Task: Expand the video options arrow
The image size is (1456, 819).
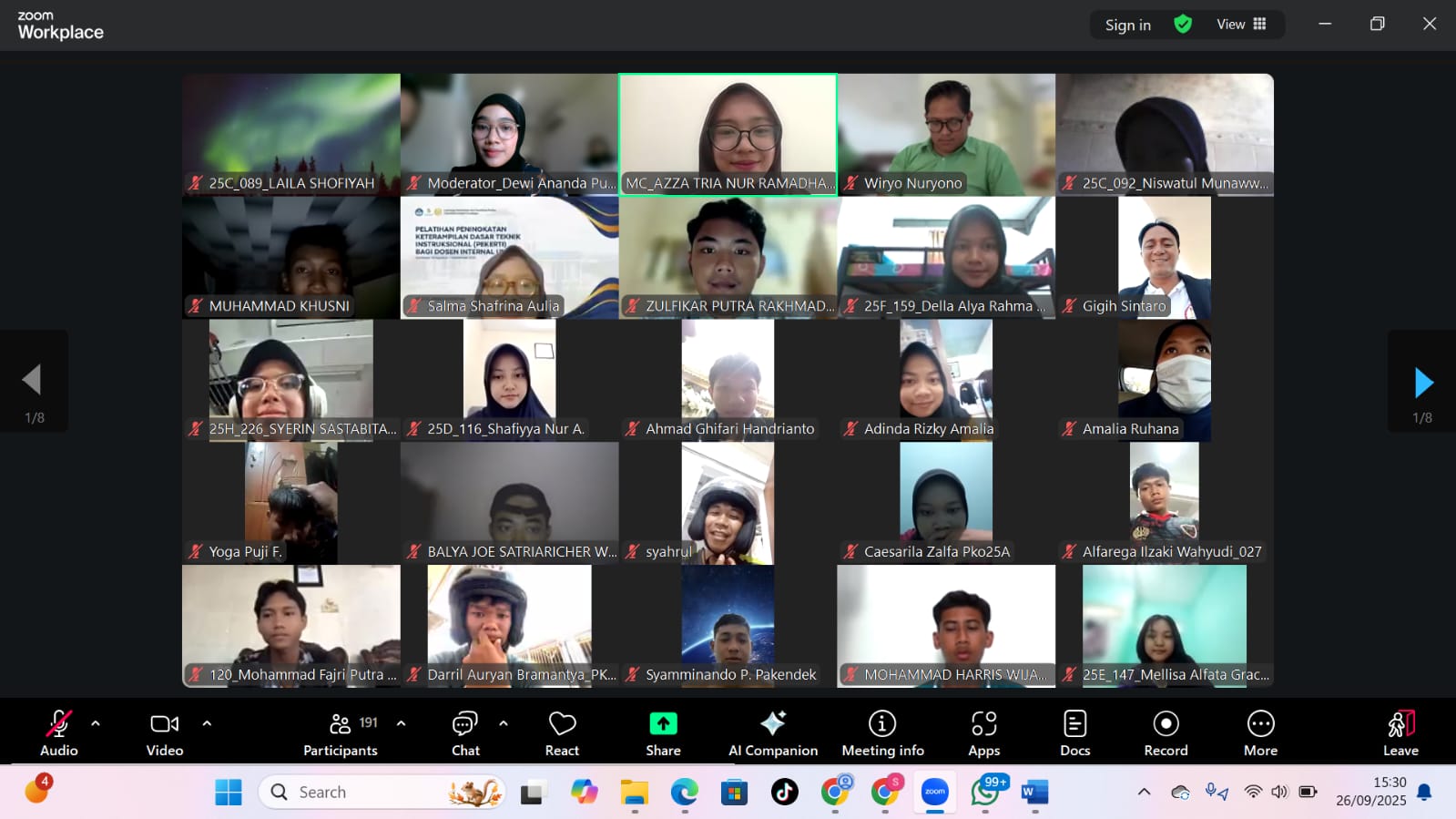Action: tap(207, 723)
